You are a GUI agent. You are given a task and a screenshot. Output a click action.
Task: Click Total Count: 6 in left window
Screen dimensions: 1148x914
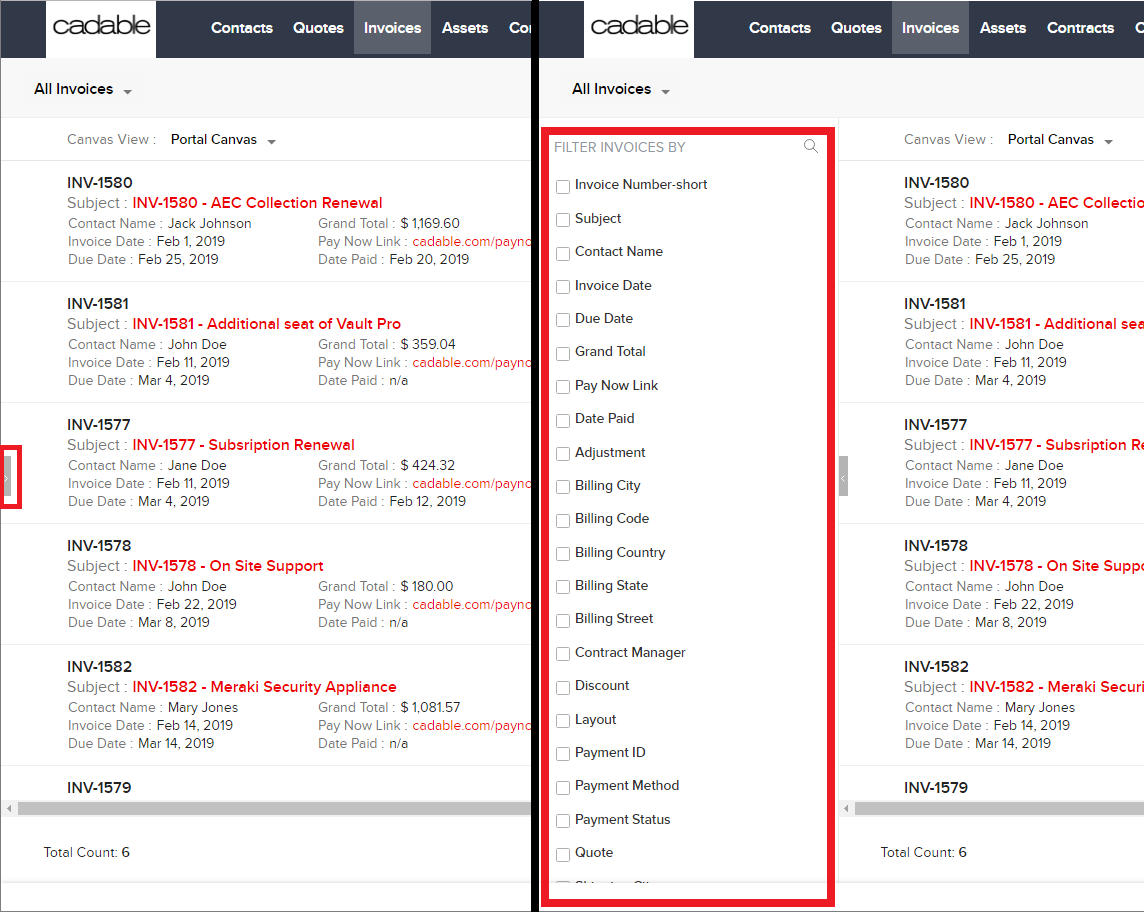pos(86,852)
